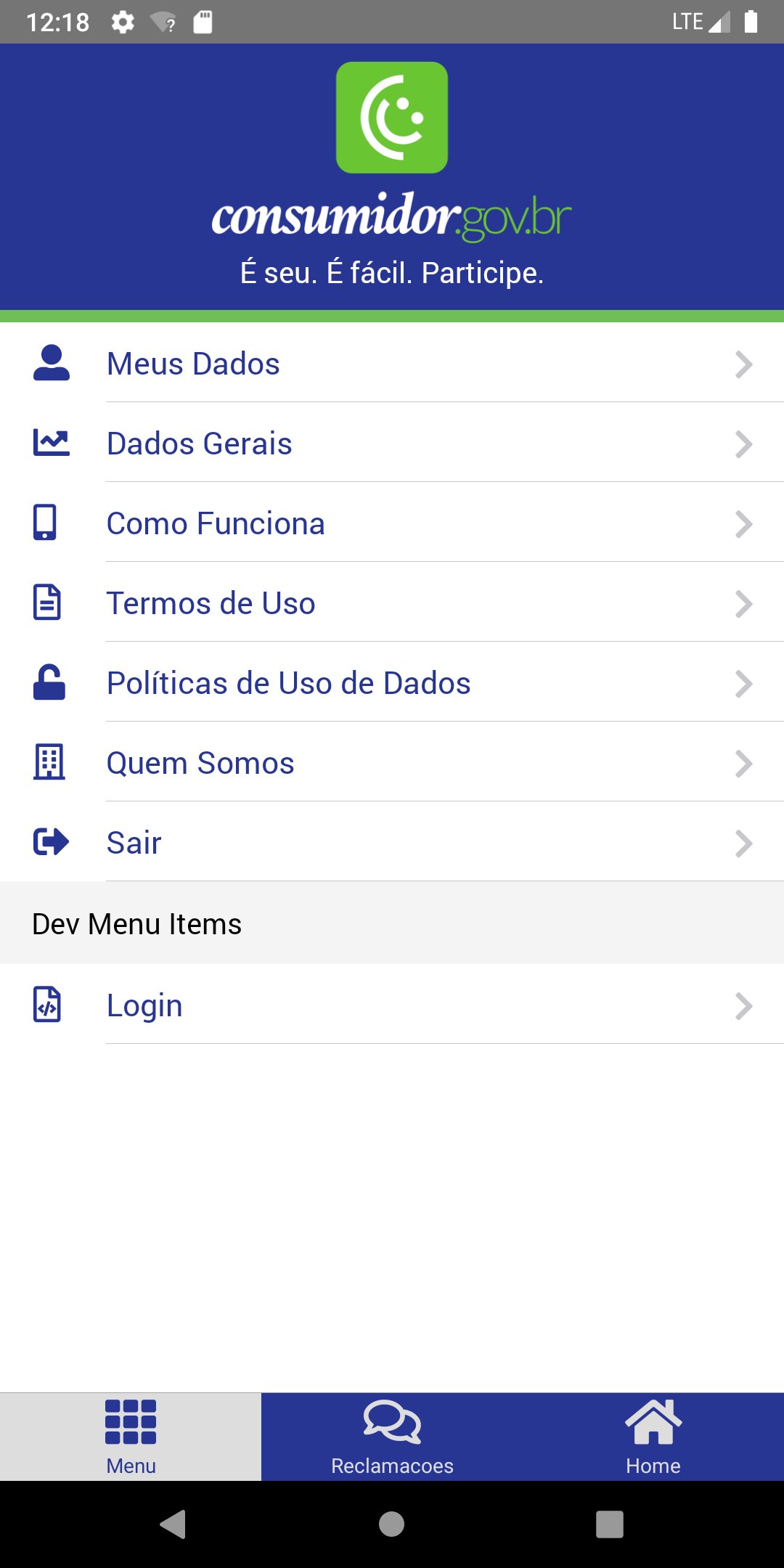784x1568 pixels.
Task: Tap the document icon for Termos de Uso
Action: click(47, 603)
